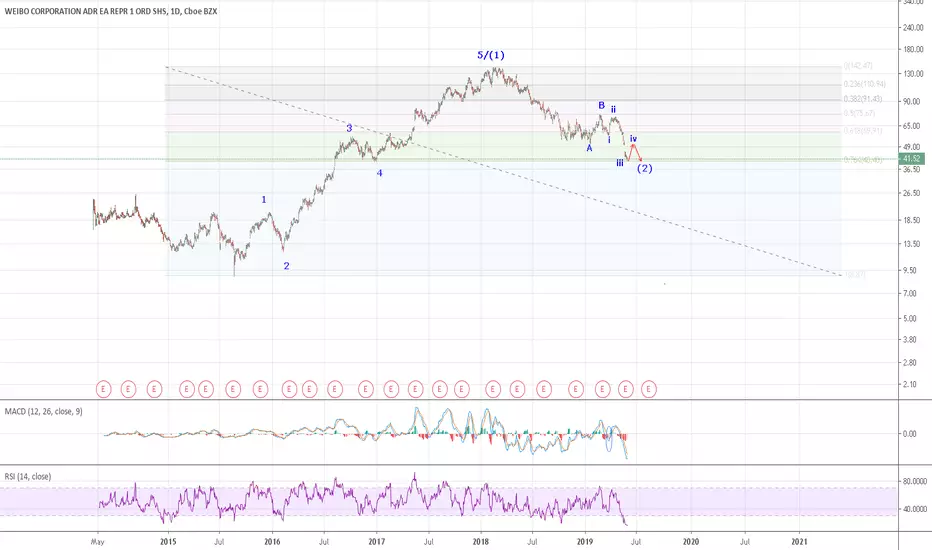This screenshot has height=550, width=932.
Task: Click 2021 on the time axis
Action: click(799, 542)
